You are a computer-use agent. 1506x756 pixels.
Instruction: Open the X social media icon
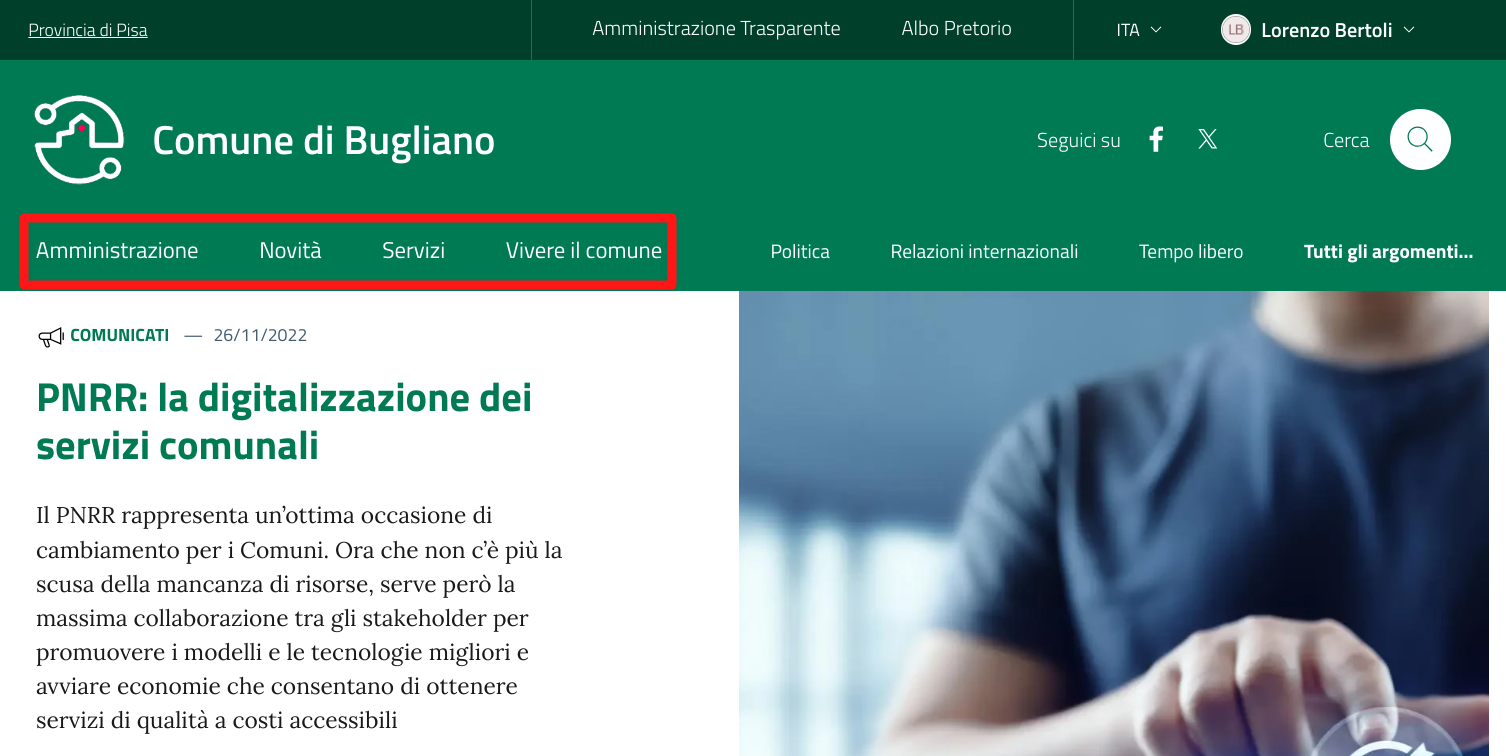point(1208,140)
